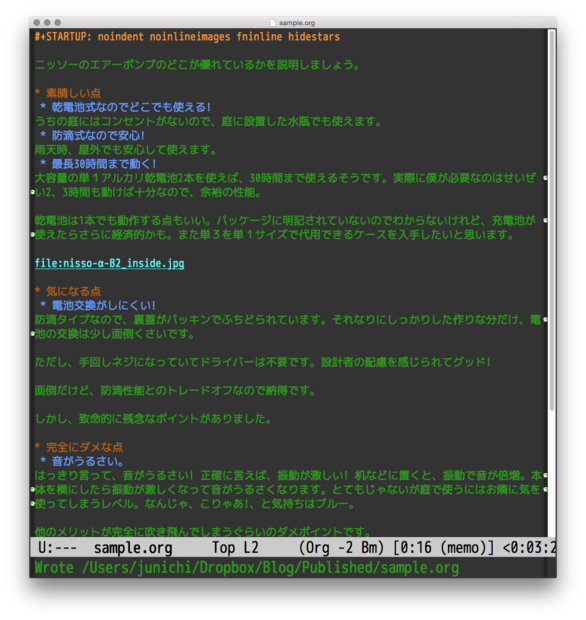
Task: Click the -2 minor mode indicator in mode line
Action: tap(345, 548)
